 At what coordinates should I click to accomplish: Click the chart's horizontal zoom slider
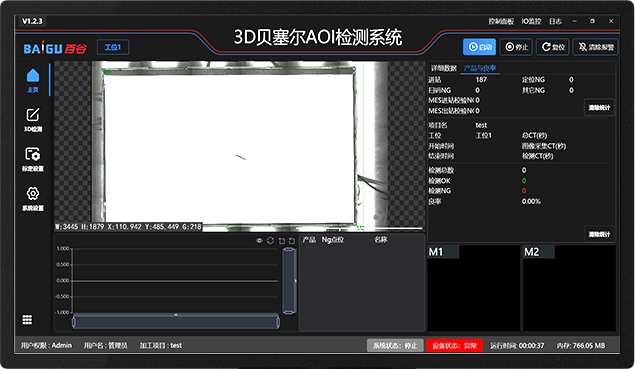pyautogui.click(x=176, y=322)
